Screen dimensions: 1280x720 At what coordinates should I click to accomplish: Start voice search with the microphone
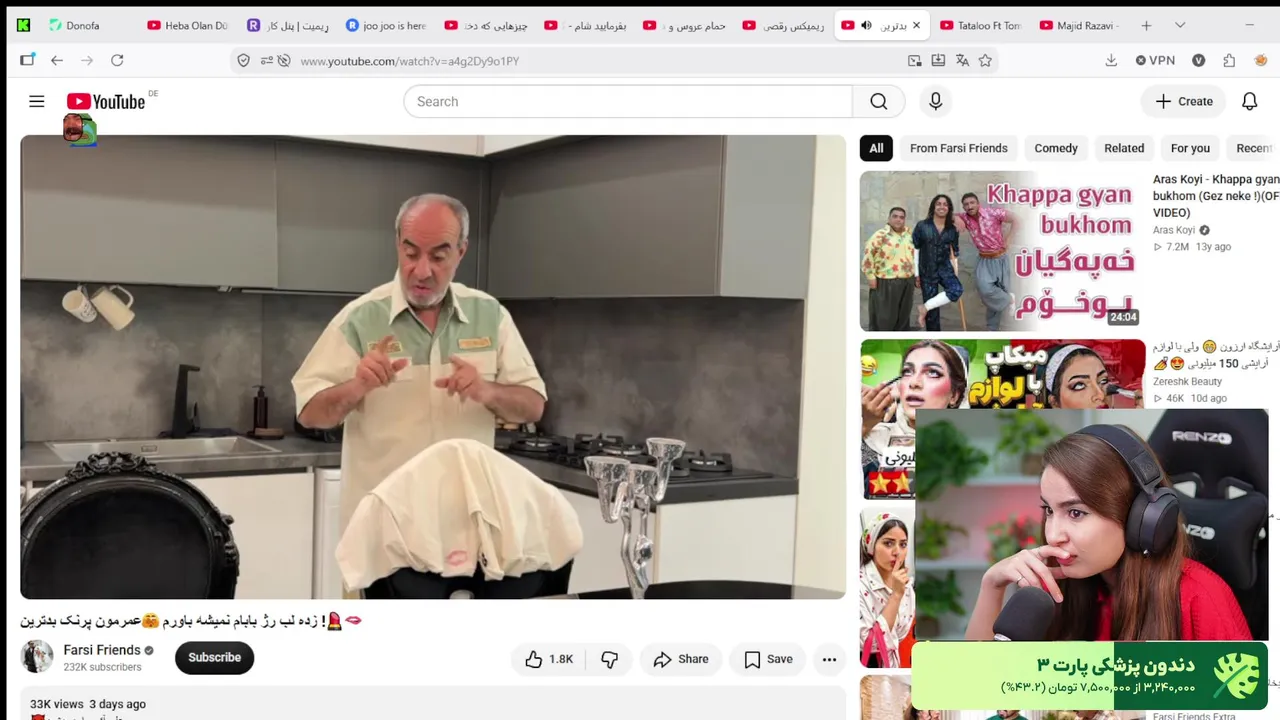tap(936, 101)
